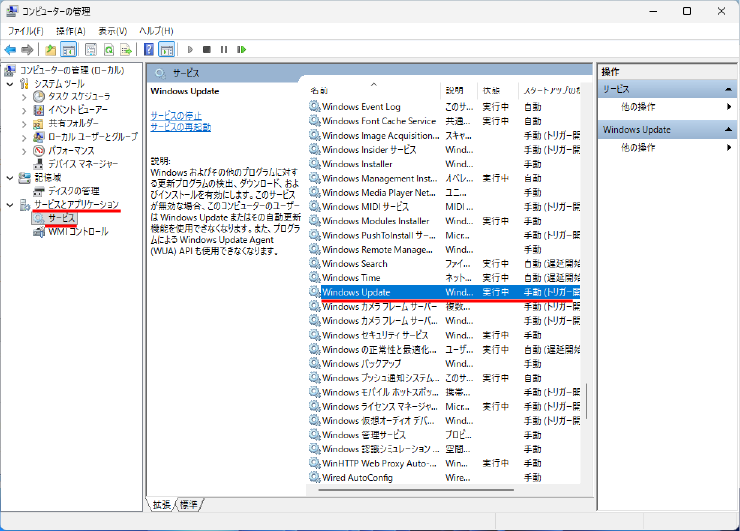Click the horizontal scrollbar under services list

(416, 490)
